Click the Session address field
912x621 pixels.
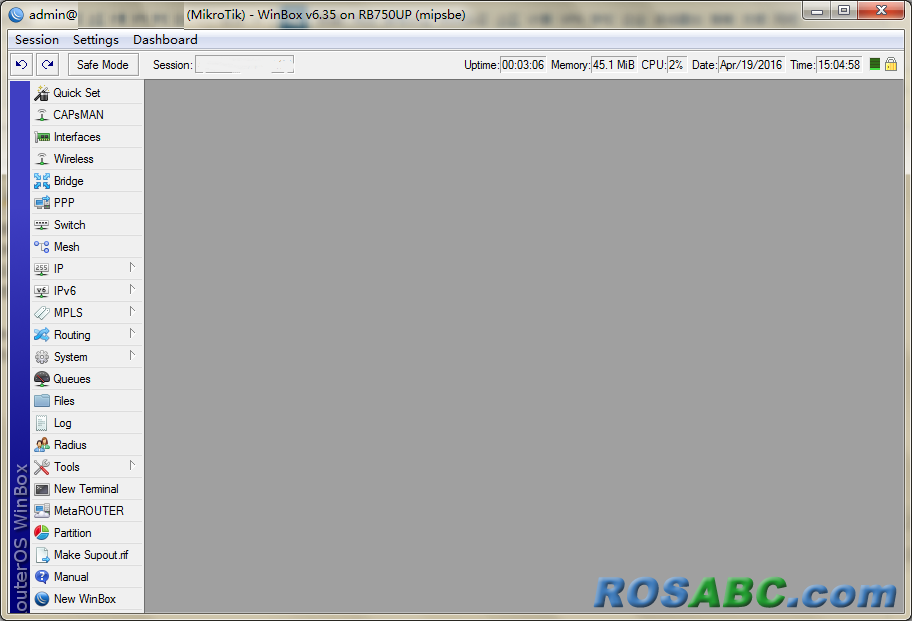244,65
